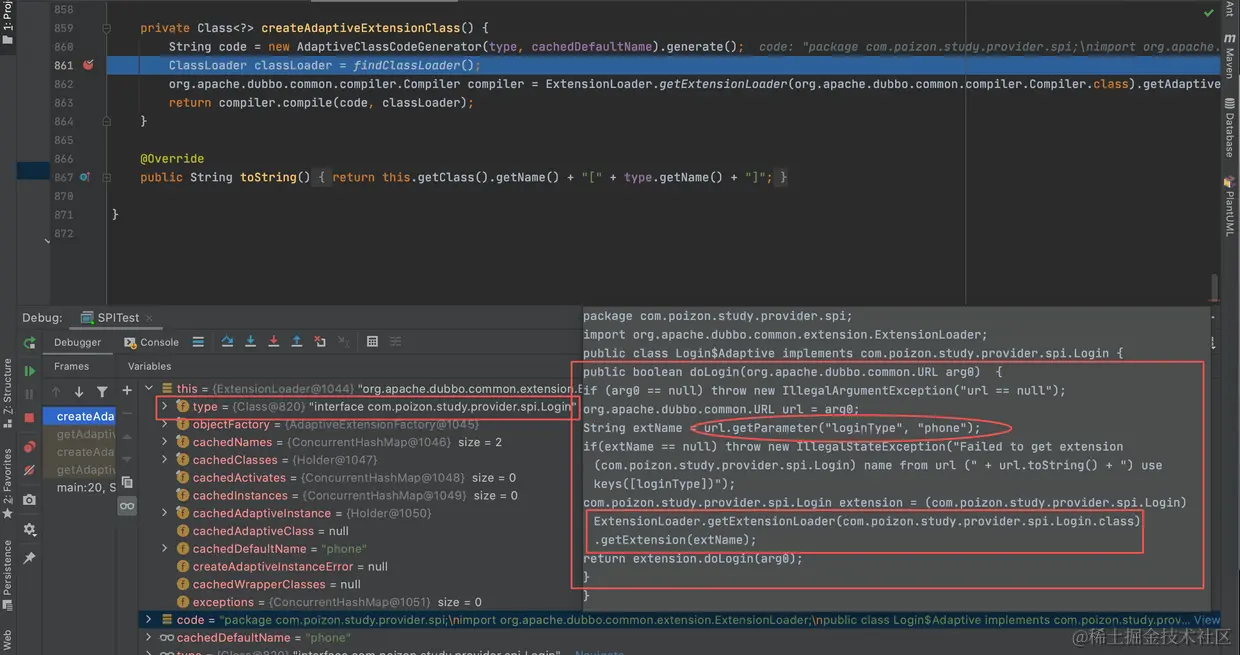Expand the cachedDefaultName watch entry
Image resolution: width=1240 pixels, height=655 pixels.
pos(148,637)
